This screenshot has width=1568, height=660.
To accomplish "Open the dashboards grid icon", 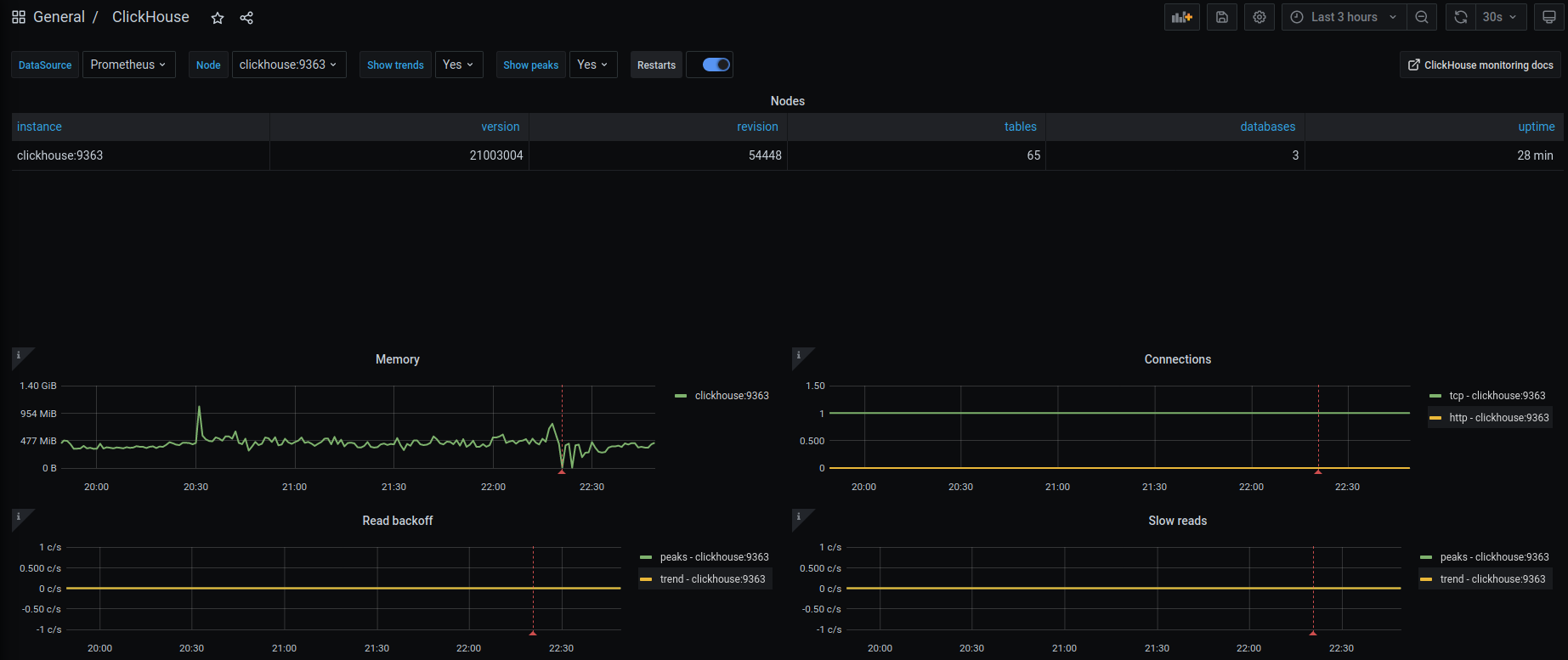I will coord(19,17).
